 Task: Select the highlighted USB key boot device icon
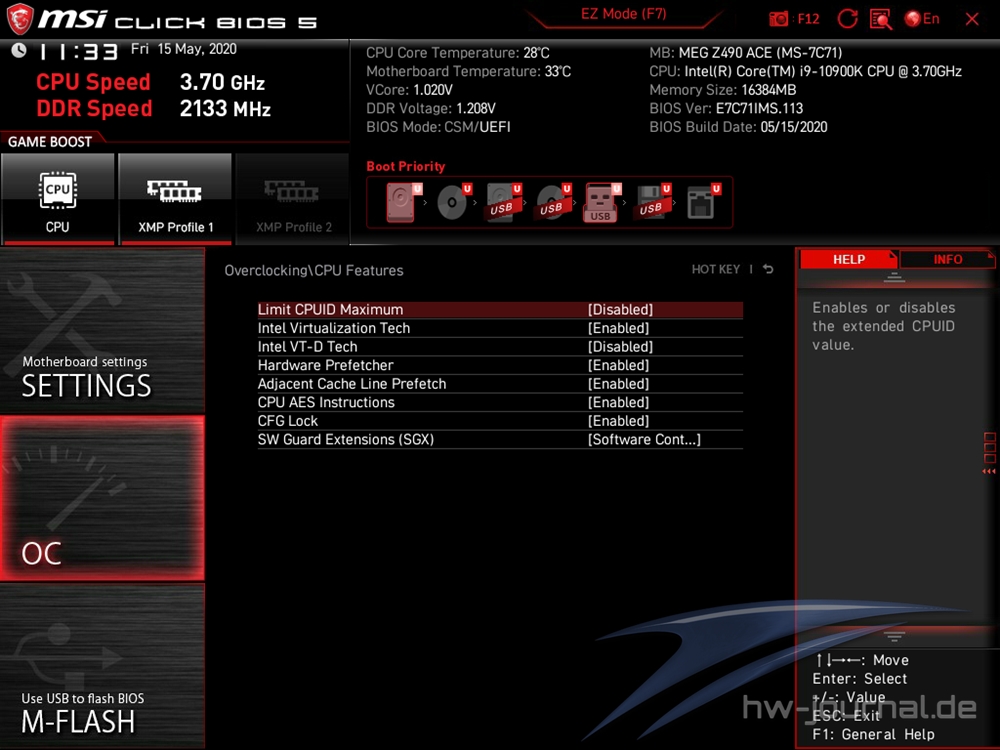click(x=602, y=202)
